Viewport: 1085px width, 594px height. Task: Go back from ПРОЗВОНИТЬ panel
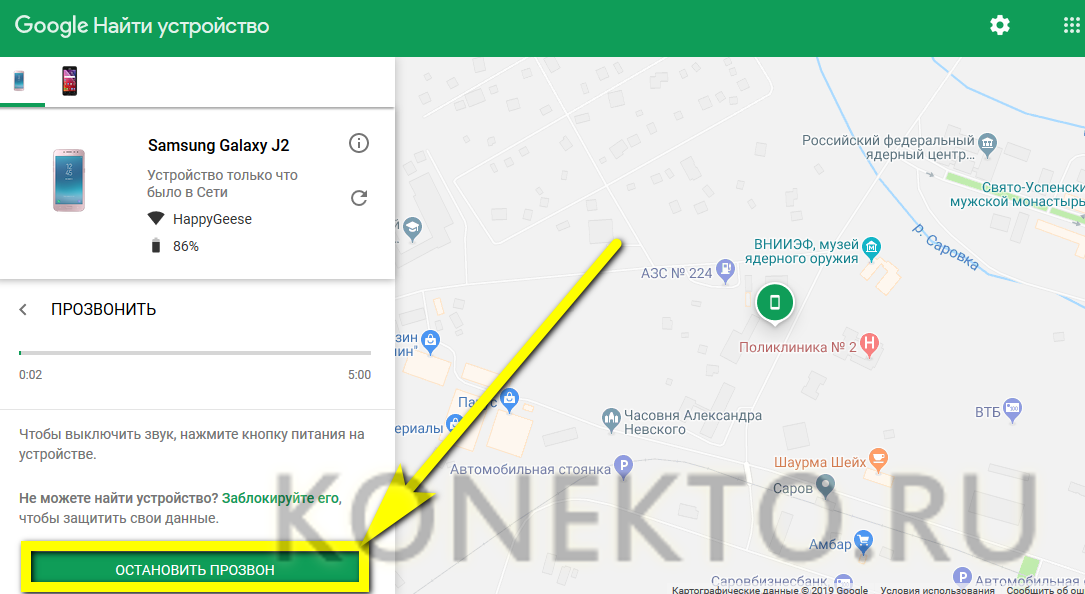24,310
